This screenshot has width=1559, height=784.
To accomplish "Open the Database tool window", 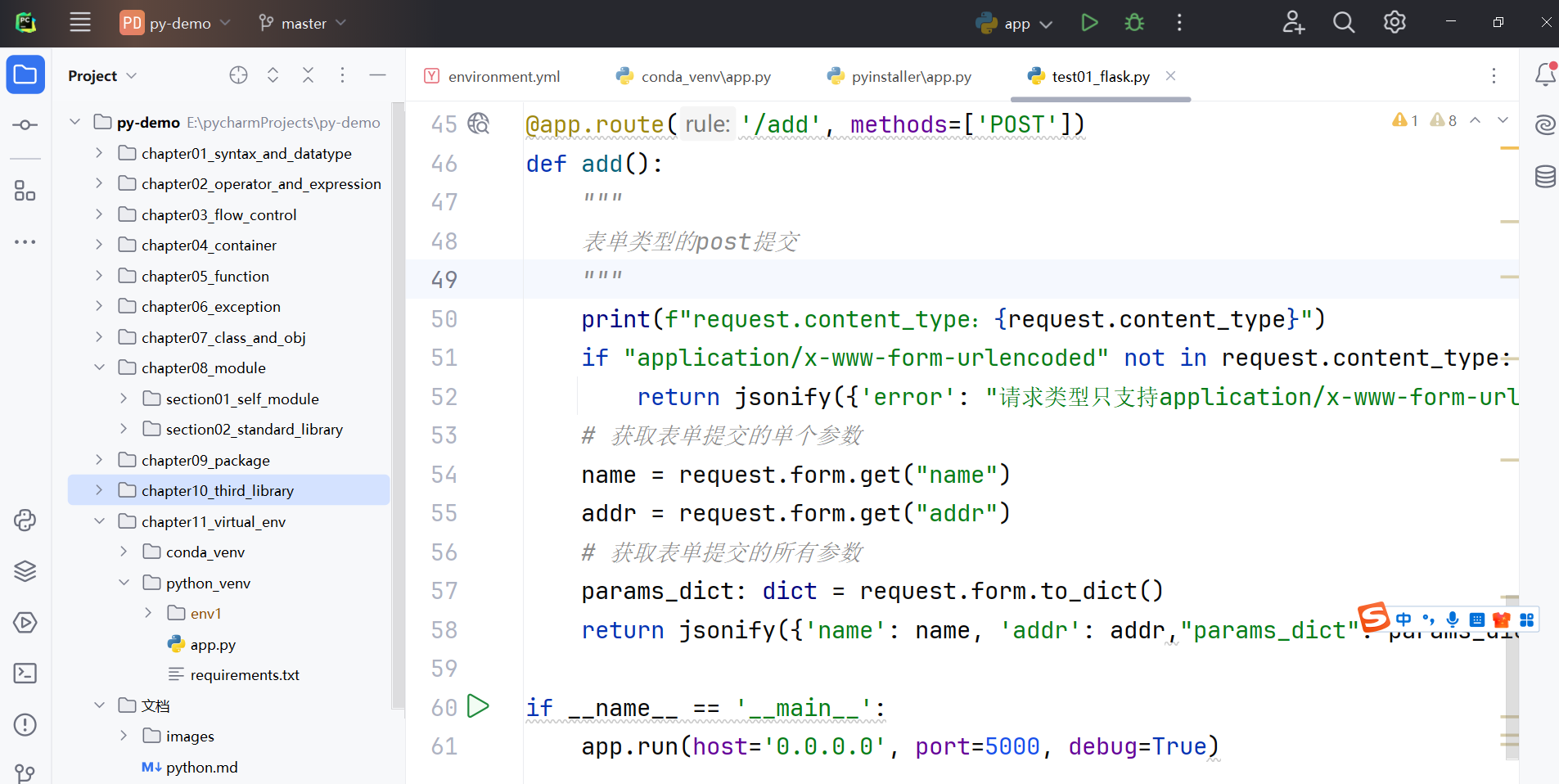I will point(1545,176).
